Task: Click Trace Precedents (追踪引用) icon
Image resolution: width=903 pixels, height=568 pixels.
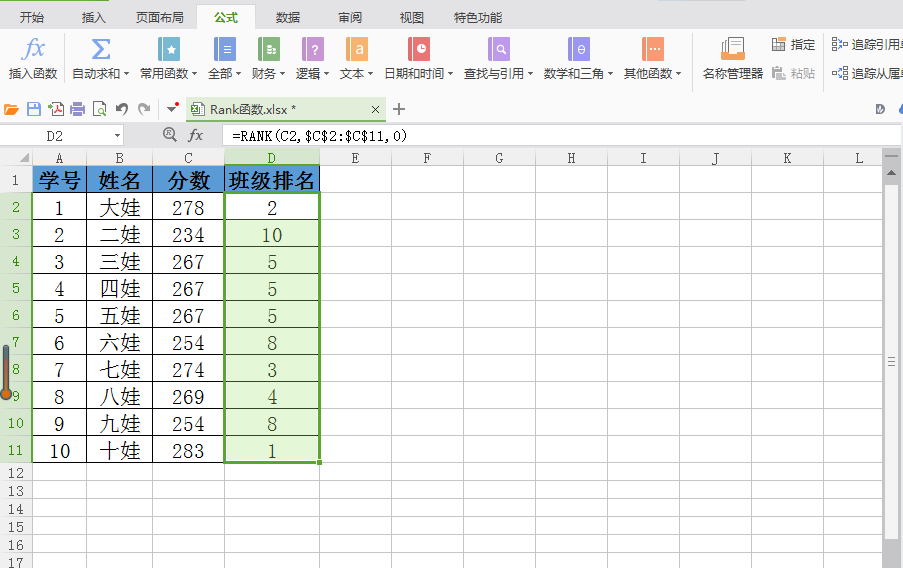Action: pyautogui.click(x=839, y=44)
